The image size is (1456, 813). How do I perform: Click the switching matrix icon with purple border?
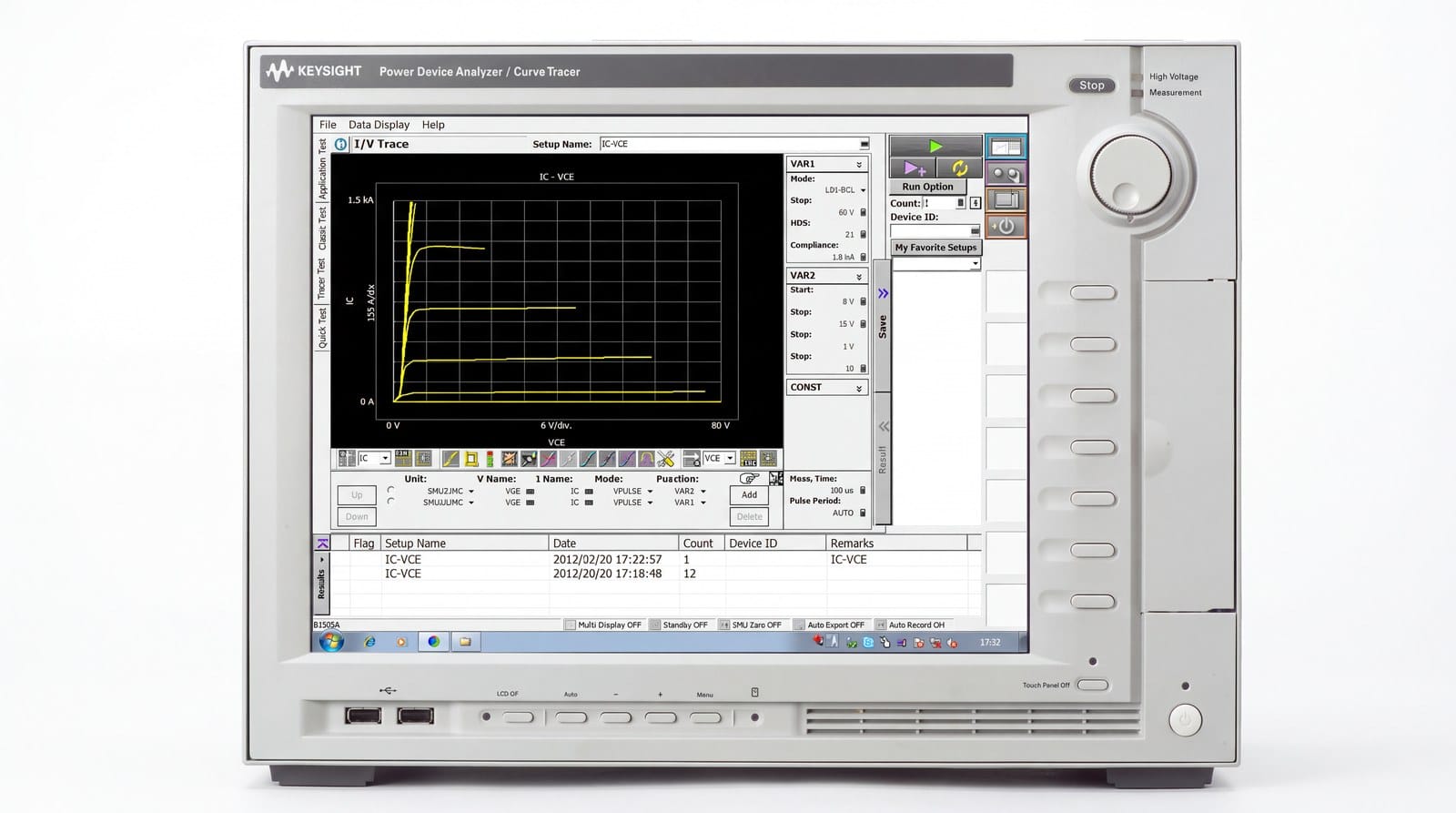tap(1006, 174)
